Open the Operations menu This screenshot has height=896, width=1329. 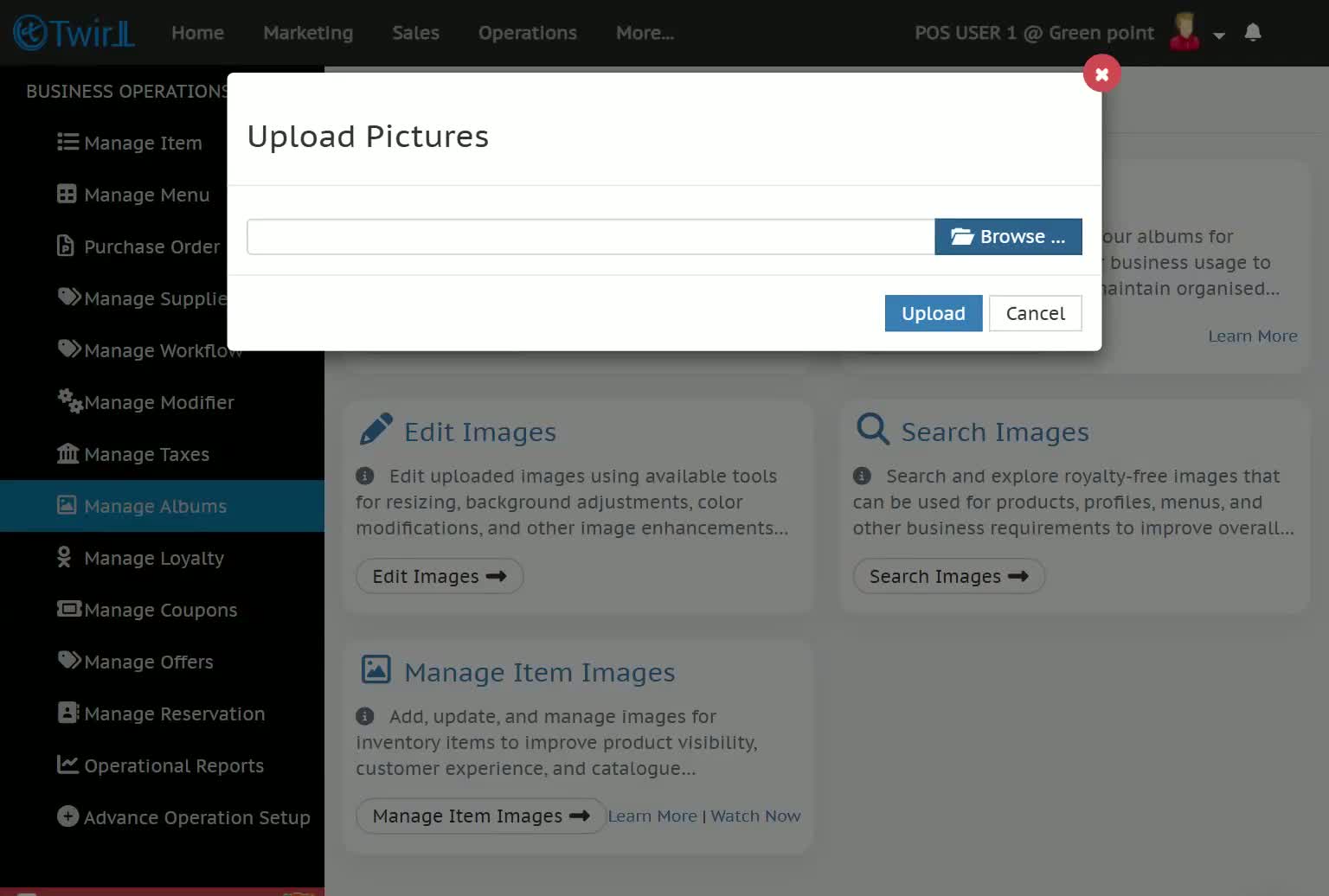(527, 33)
